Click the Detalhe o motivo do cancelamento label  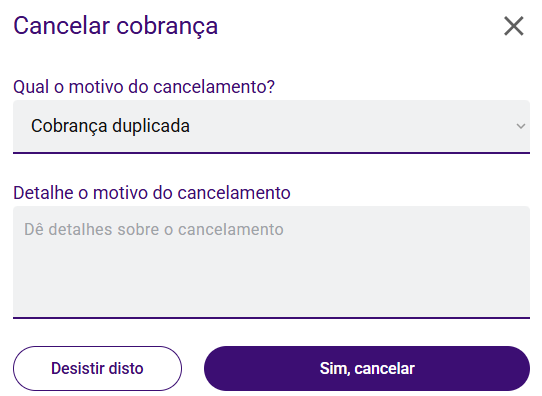coord(152,192)
